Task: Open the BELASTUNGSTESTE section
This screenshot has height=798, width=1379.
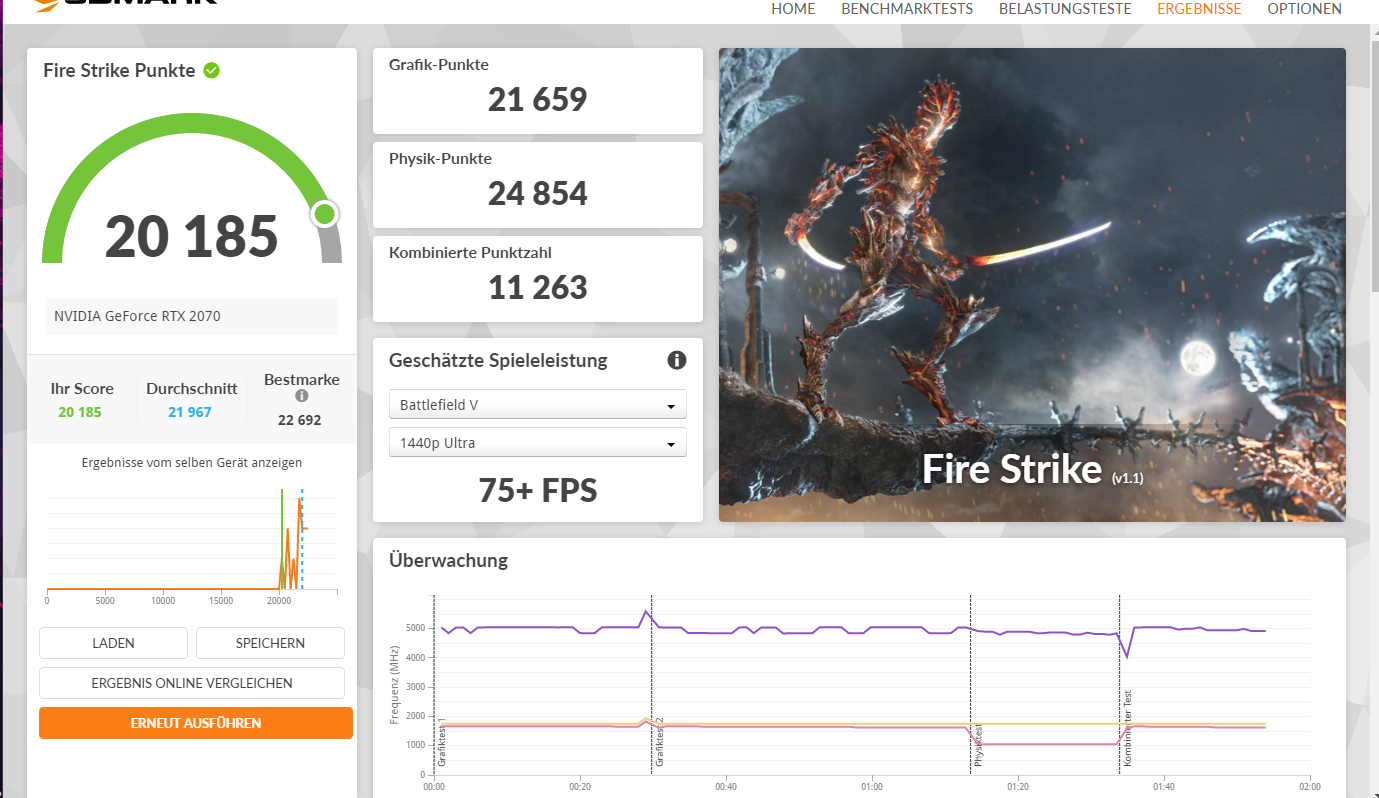Action: (1064, 8)
